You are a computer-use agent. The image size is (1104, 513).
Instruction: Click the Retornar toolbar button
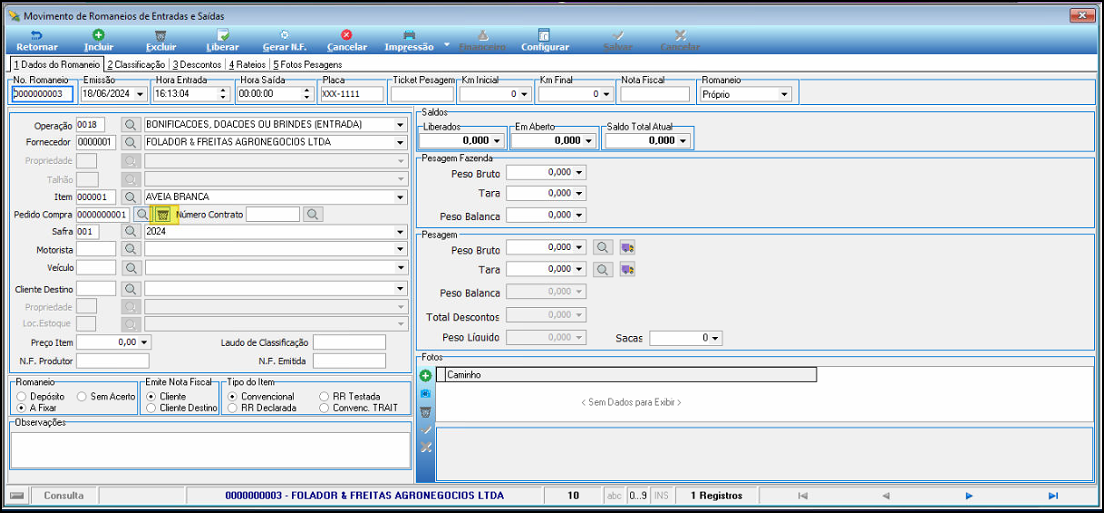[37, 41]
